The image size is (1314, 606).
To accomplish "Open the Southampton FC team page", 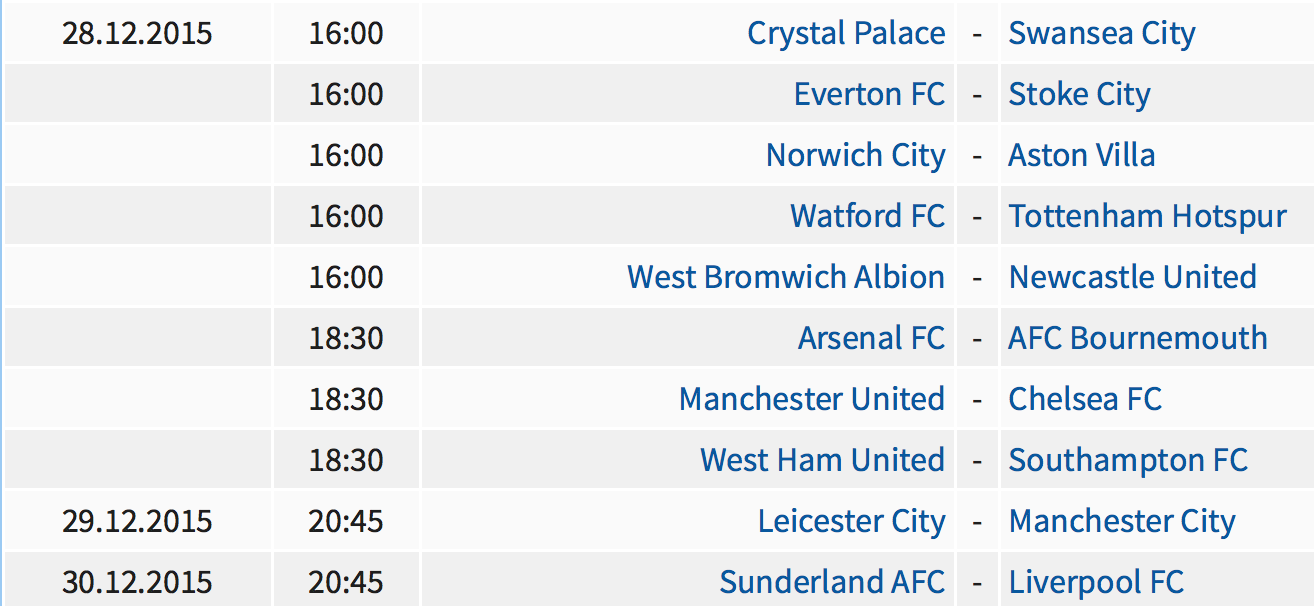I will click(x=1128, y=461).
